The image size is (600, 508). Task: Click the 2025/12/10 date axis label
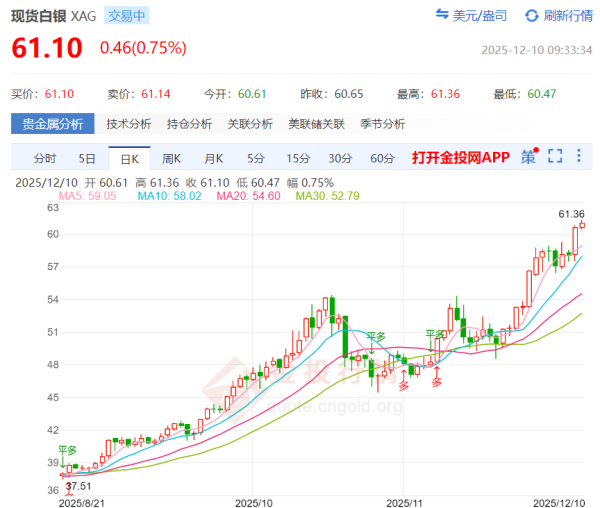click(x=559, y=503)
